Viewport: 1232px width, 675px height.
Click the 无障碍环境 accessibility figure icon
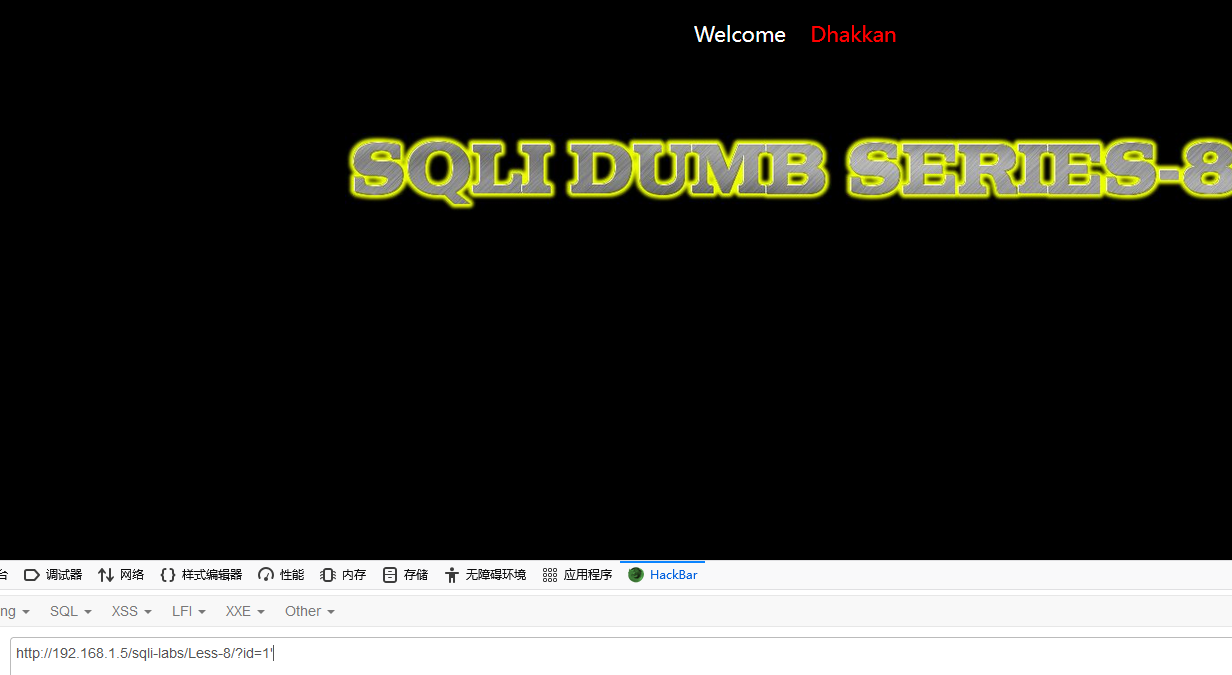coord(452,575)
